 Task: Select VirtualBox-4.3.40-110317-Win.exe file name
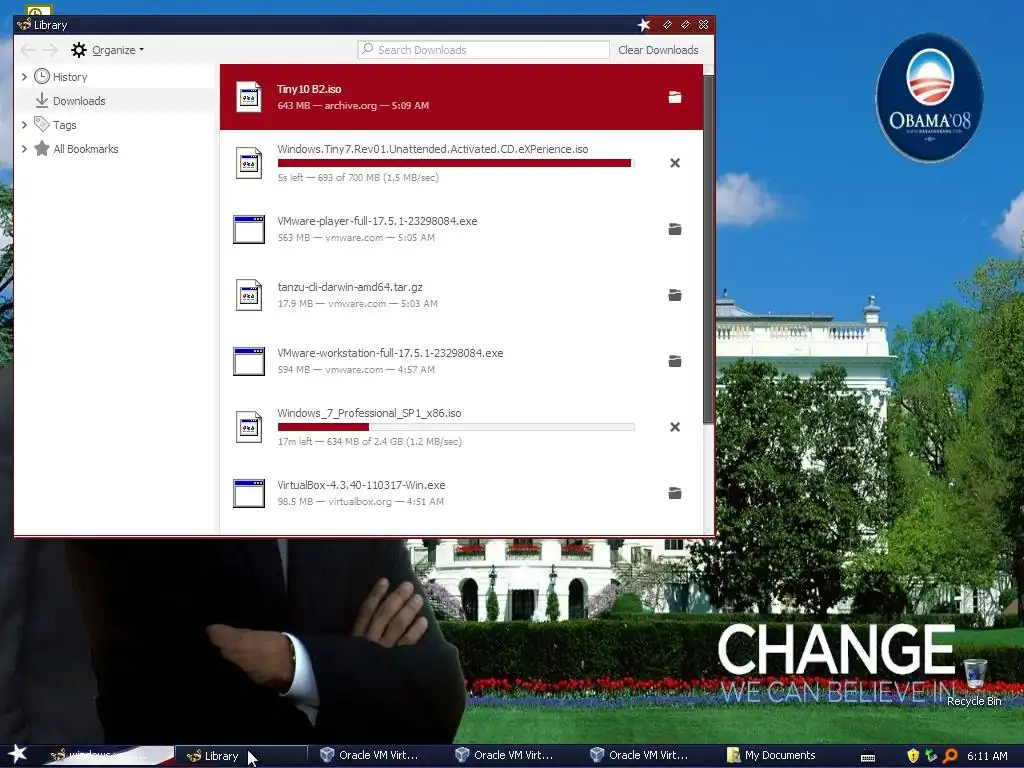(x=361, y=485)
